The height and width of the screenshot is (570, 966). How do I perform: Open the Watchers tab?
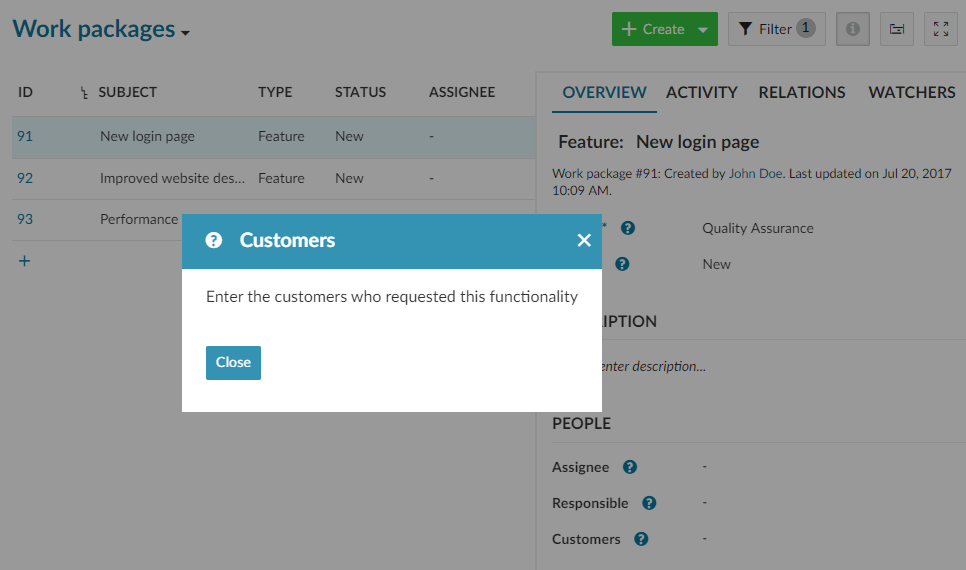(x=911, y=92)
